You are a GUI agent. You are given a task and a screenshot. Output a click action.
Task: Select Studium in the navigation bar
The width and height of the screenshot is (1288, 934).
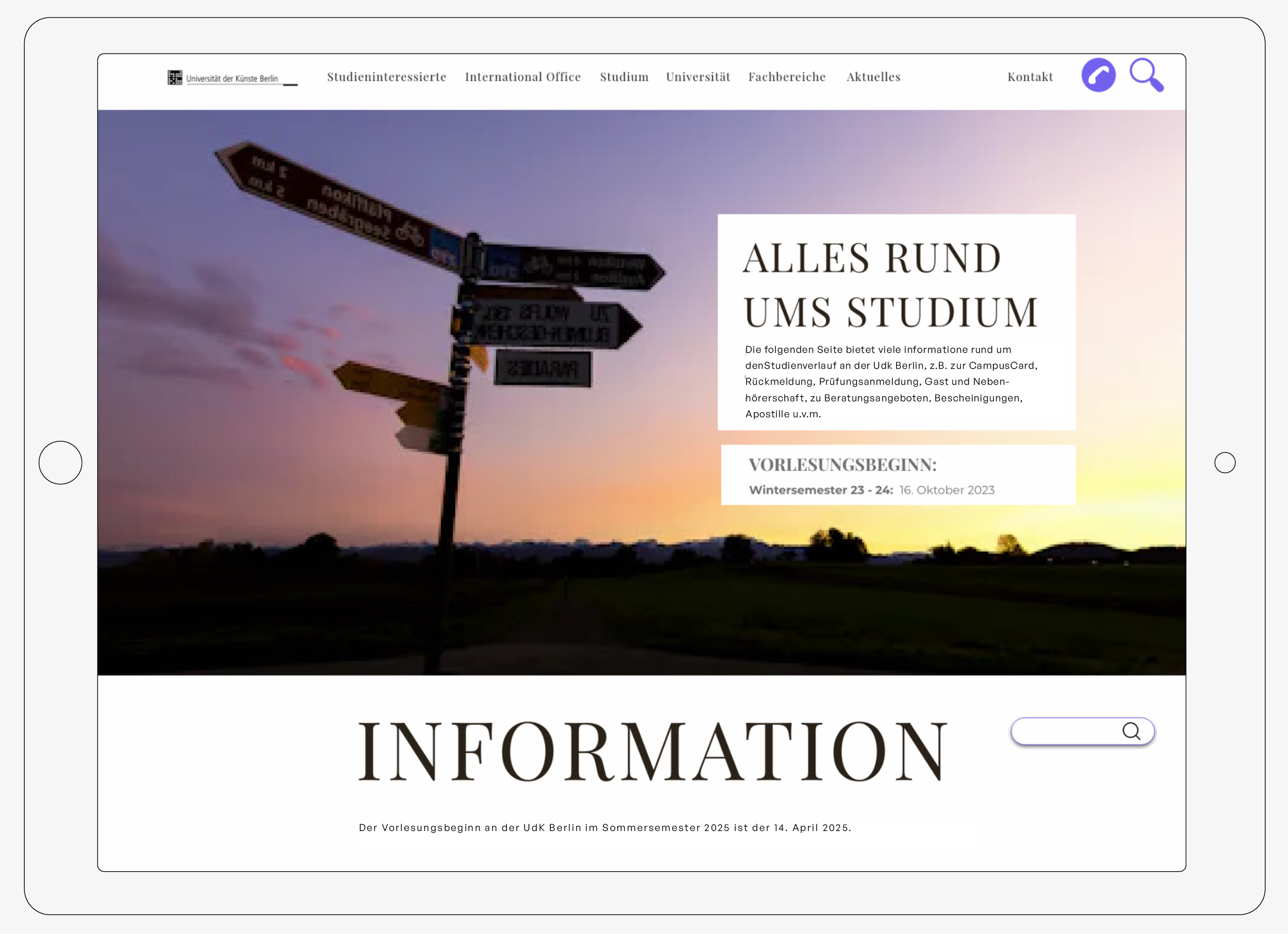click(623, 77)
